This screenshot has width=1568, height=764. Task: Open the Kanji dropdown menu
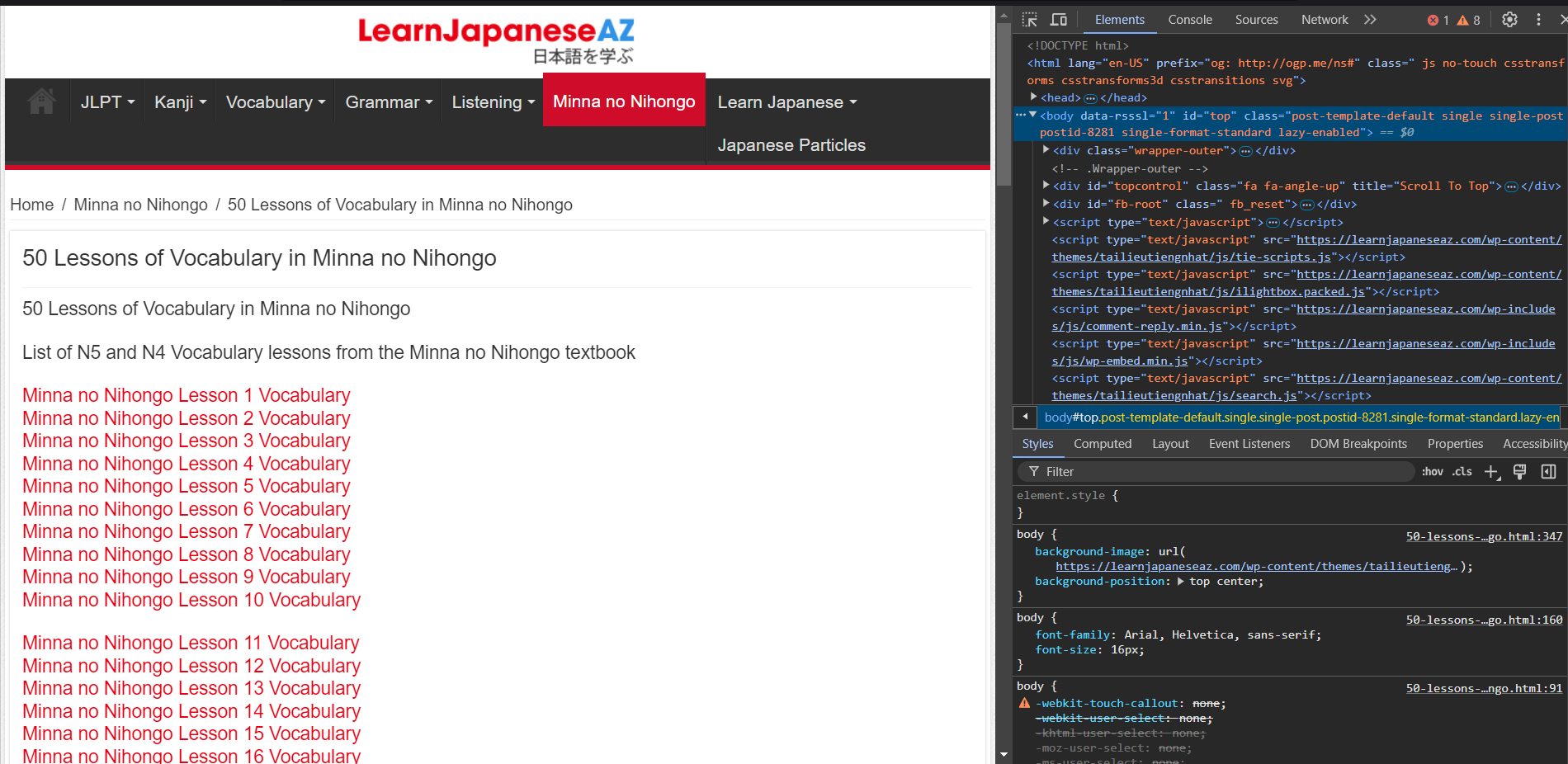pos(180,102)
